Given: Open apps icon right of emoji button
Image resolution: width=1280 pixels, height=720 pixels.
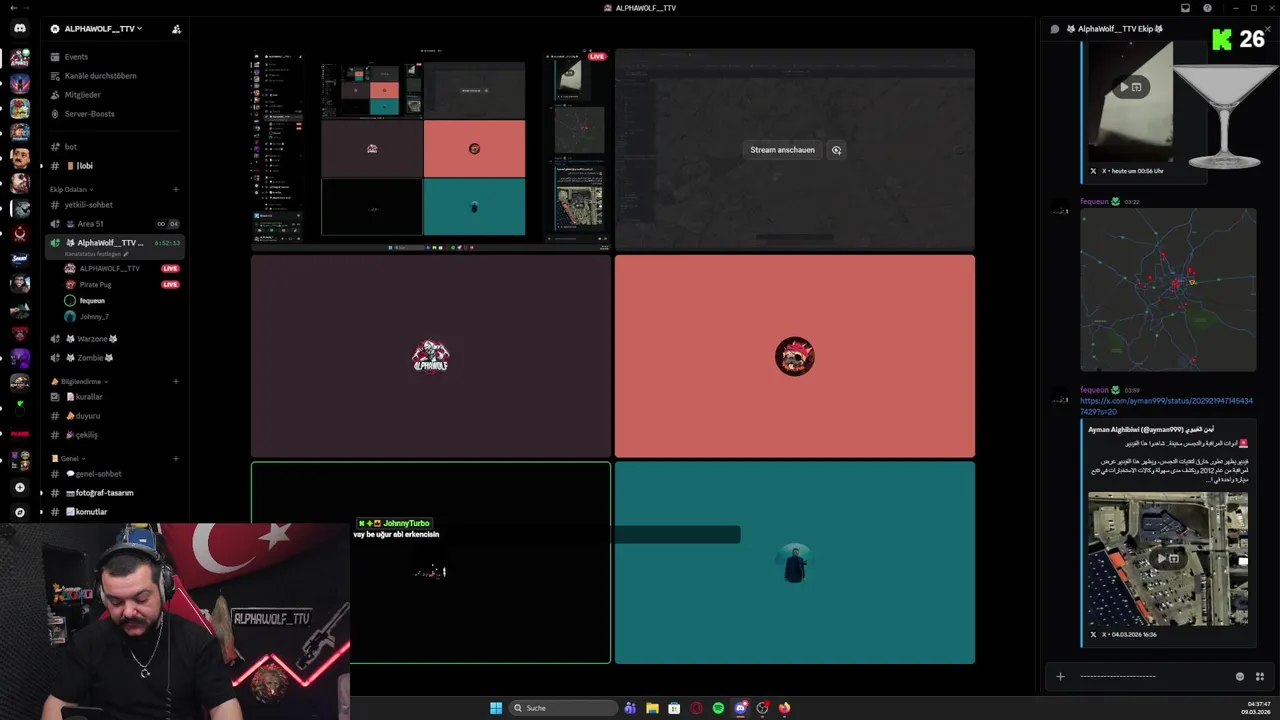Looking at the screenshot, I should pyautogui.click(x=1260, y=676).
